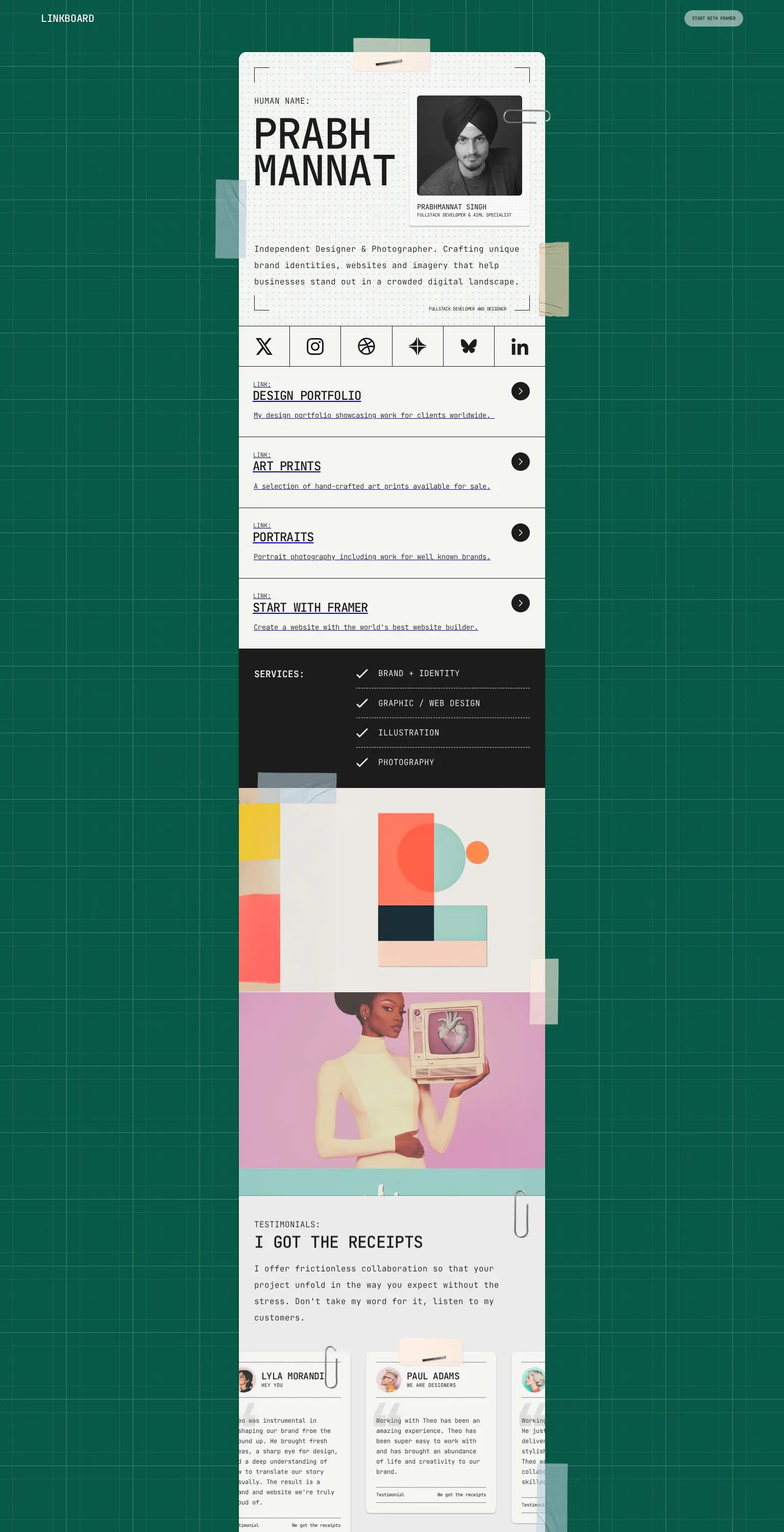Open the Portraits link title

pos(283,537)
